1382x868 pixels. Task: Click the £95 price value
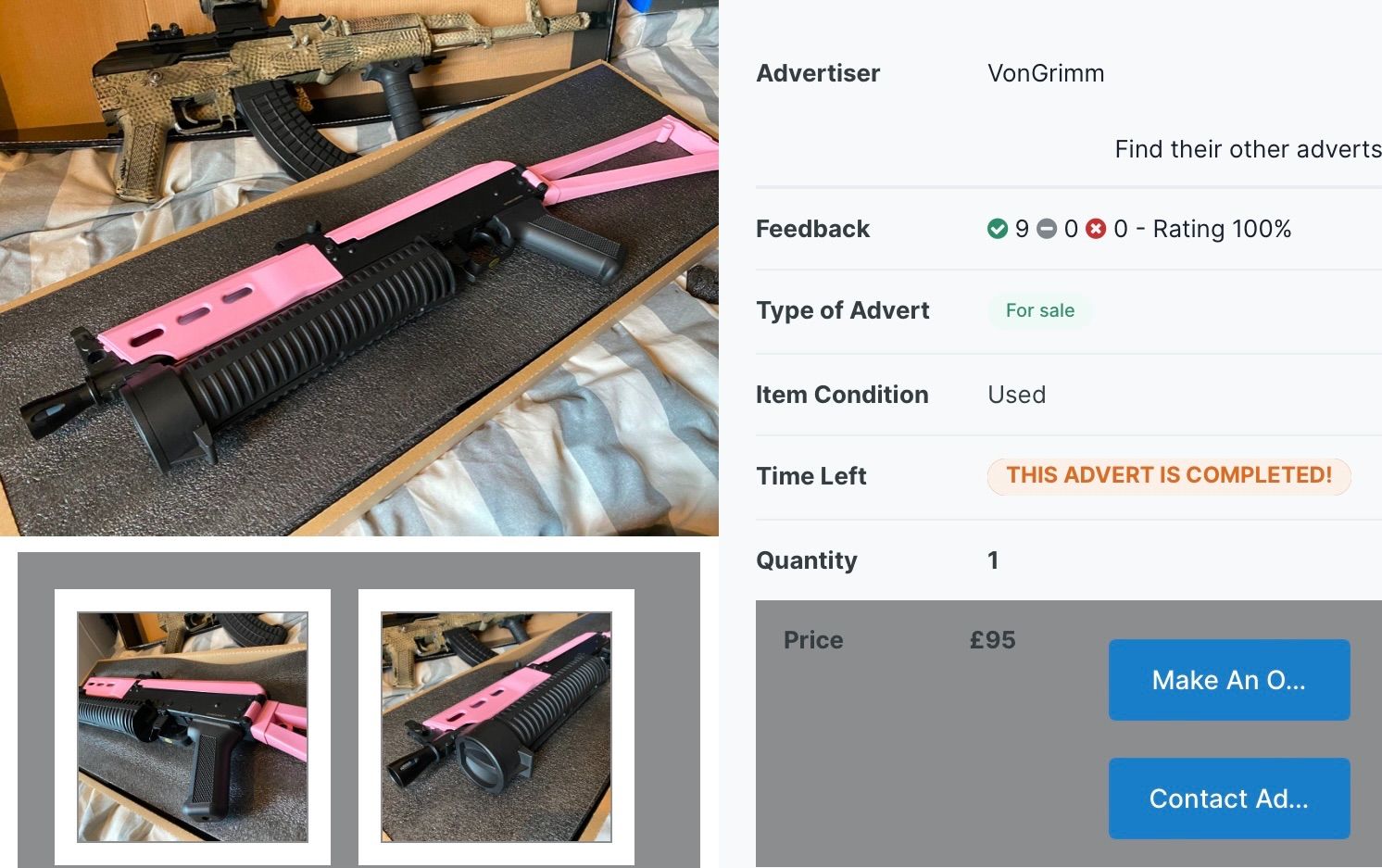point(992,640)
